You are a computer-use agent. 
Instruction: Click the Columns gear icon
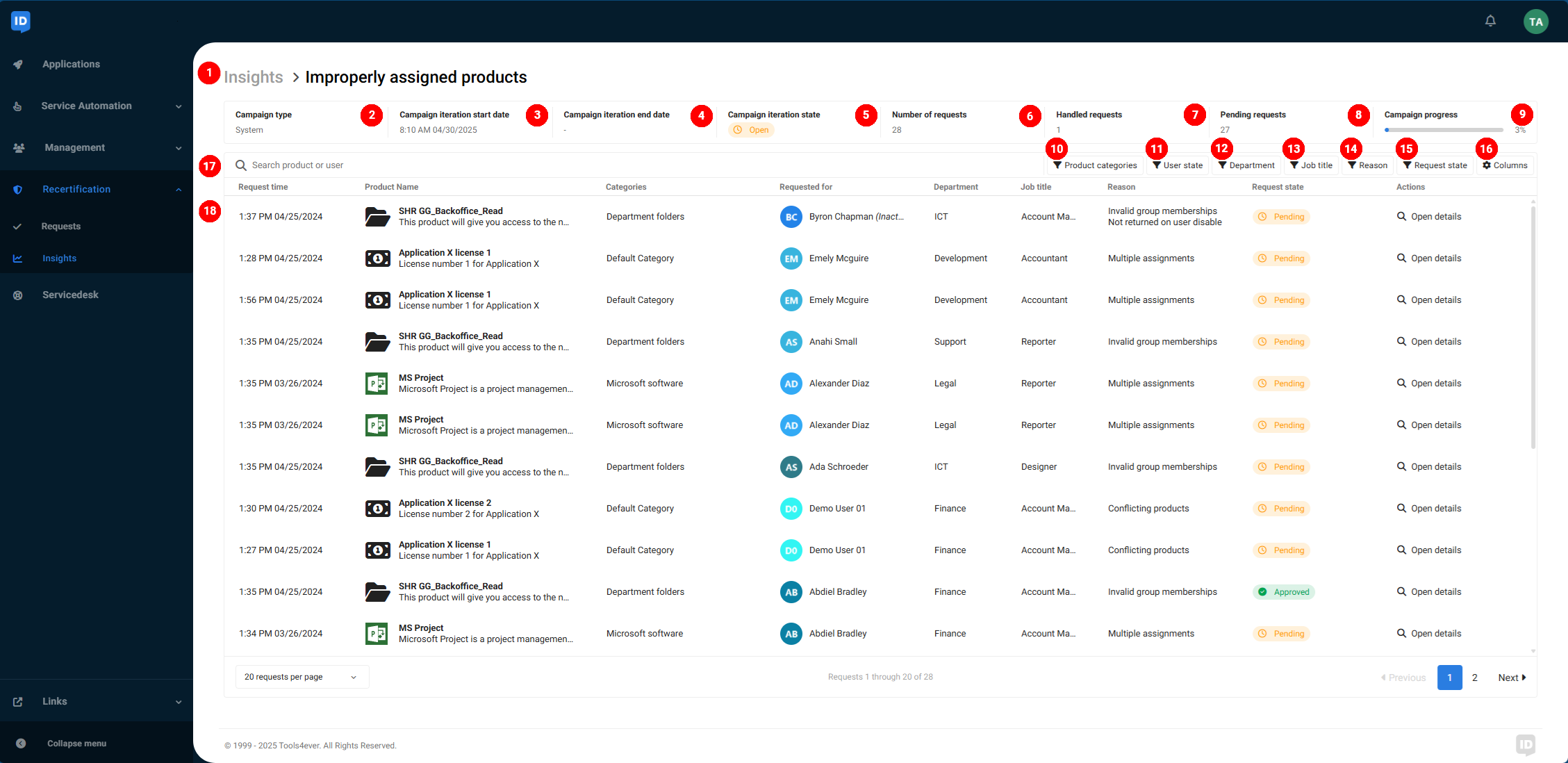click(x=1487, y=165)
